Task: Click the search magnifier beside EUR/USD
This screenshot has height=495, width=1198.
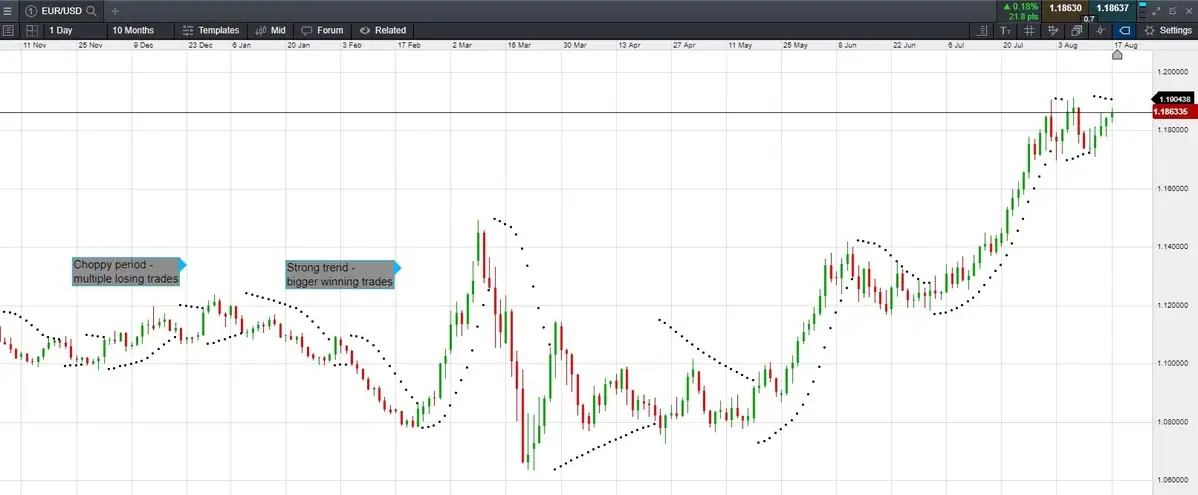Action: pyautogui.click(x=92, y=10)
